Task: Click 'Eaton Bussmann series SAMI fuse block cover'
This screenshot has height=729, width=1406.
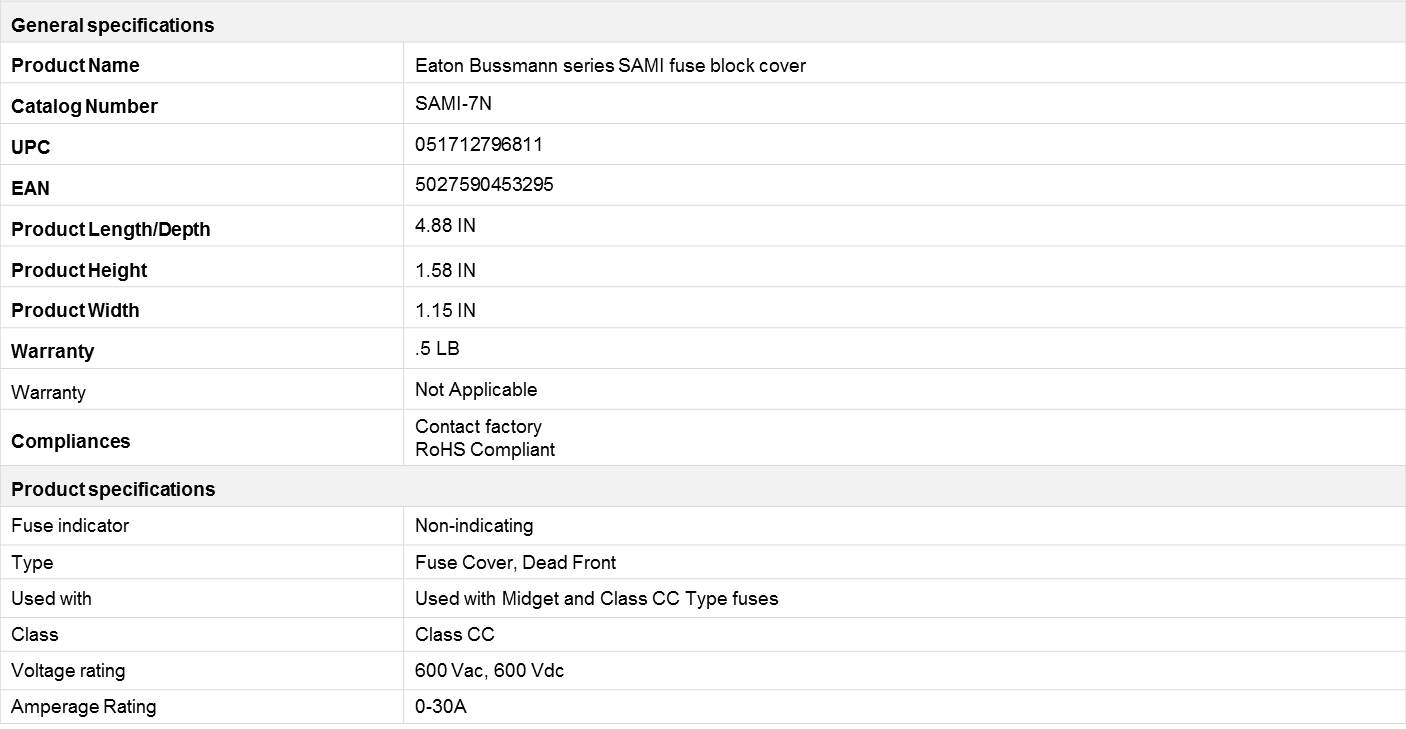Action: click(610, 66)
